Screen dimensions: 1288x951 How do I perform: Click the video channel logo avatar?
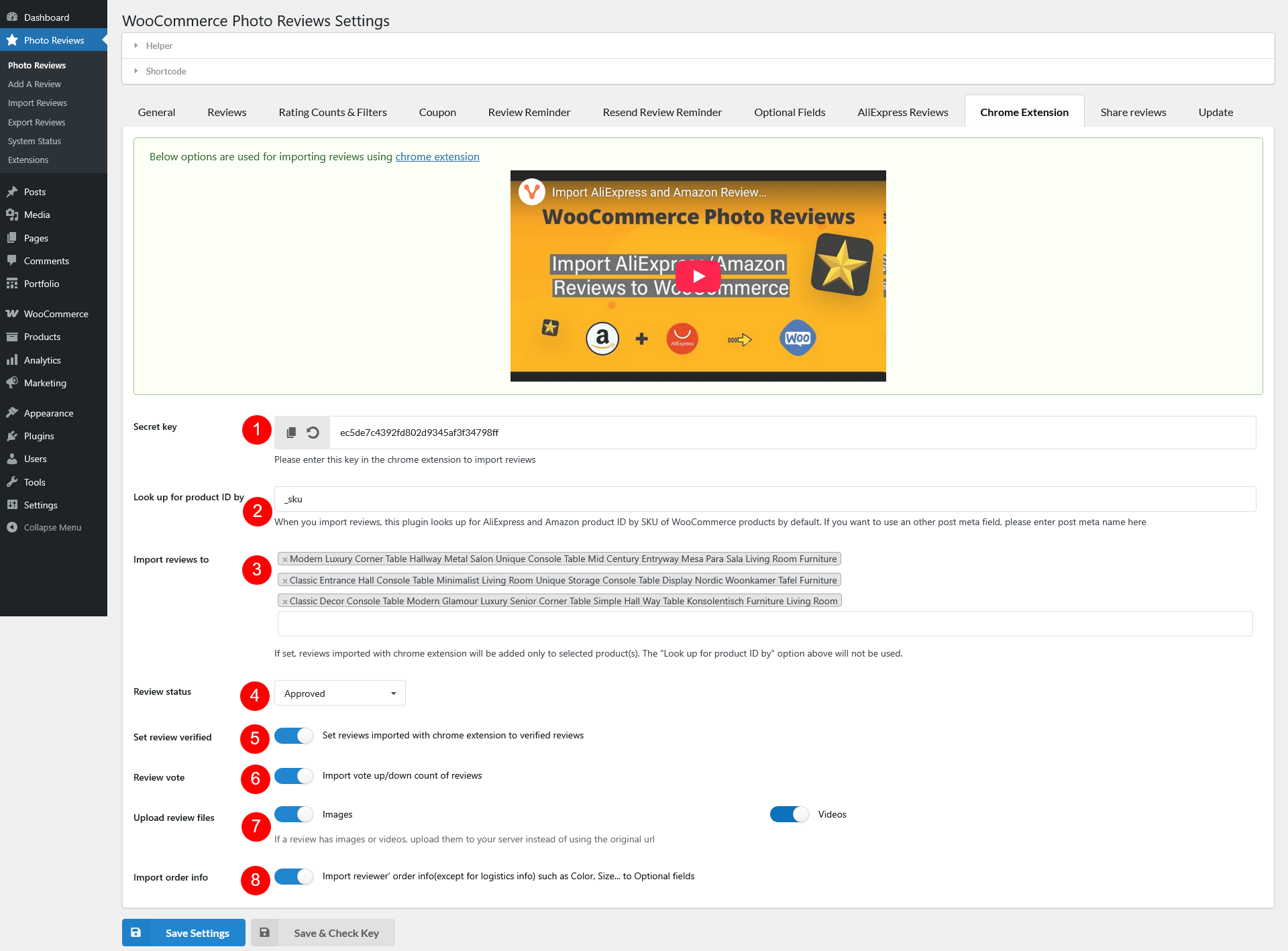(x=532, y=192)
